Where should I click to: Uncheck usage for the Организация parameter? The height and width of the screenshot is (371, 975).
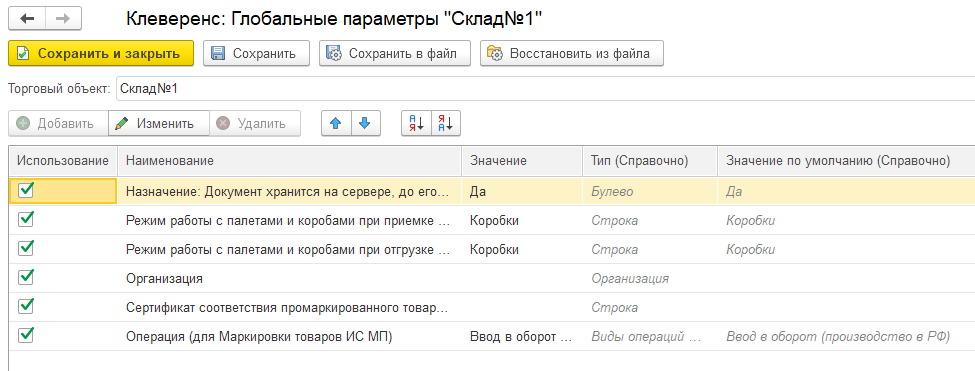point(26,277)
